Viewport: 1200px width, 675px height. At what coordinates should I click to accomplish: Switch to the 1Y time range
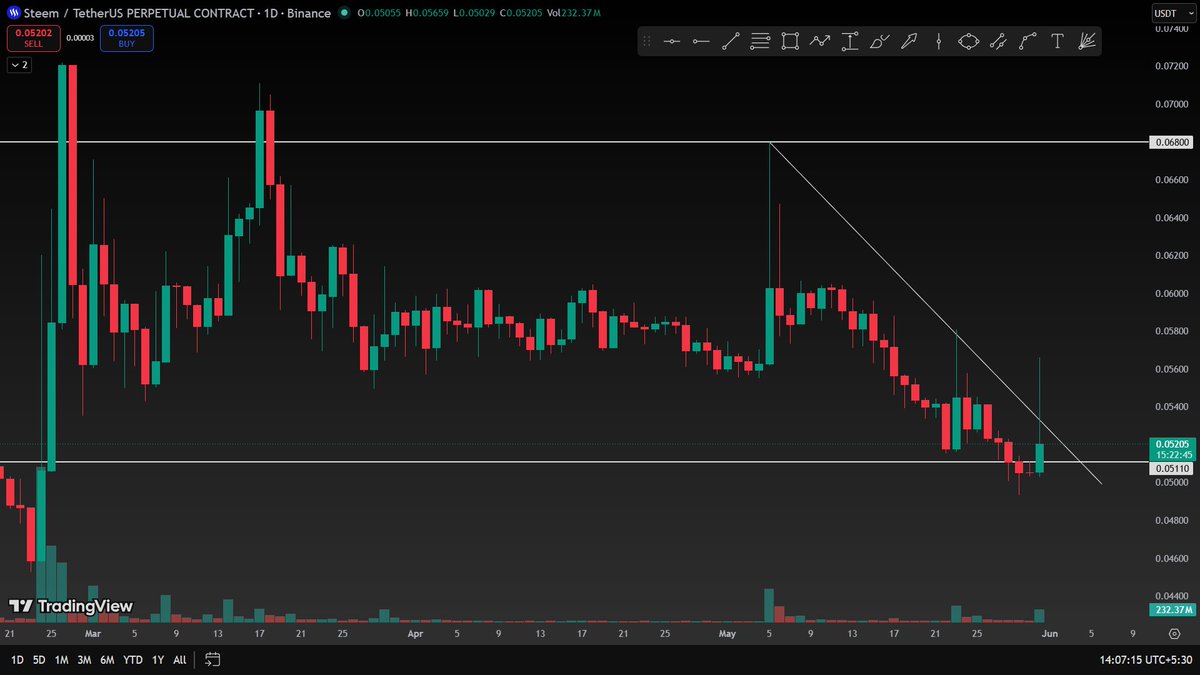[158, 659]
